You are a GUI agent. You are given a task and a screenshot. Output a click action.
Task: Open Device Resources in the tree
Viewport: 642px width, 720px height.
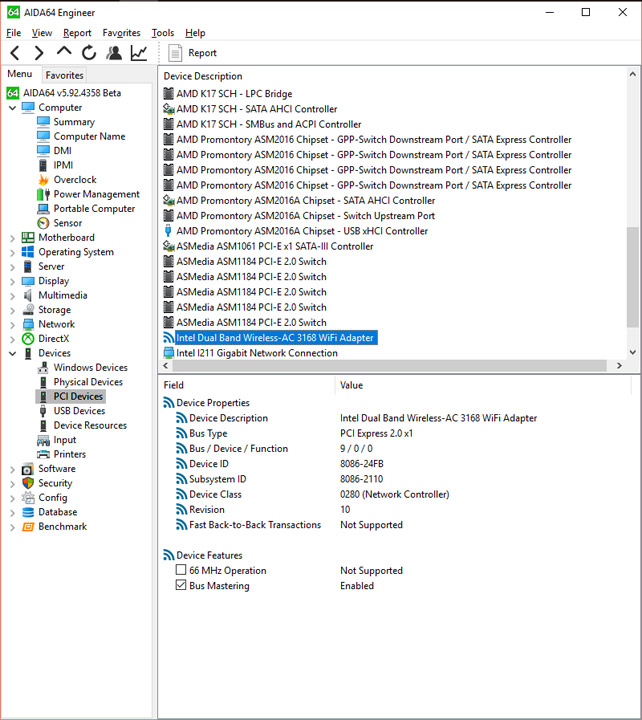pos(90,425)
